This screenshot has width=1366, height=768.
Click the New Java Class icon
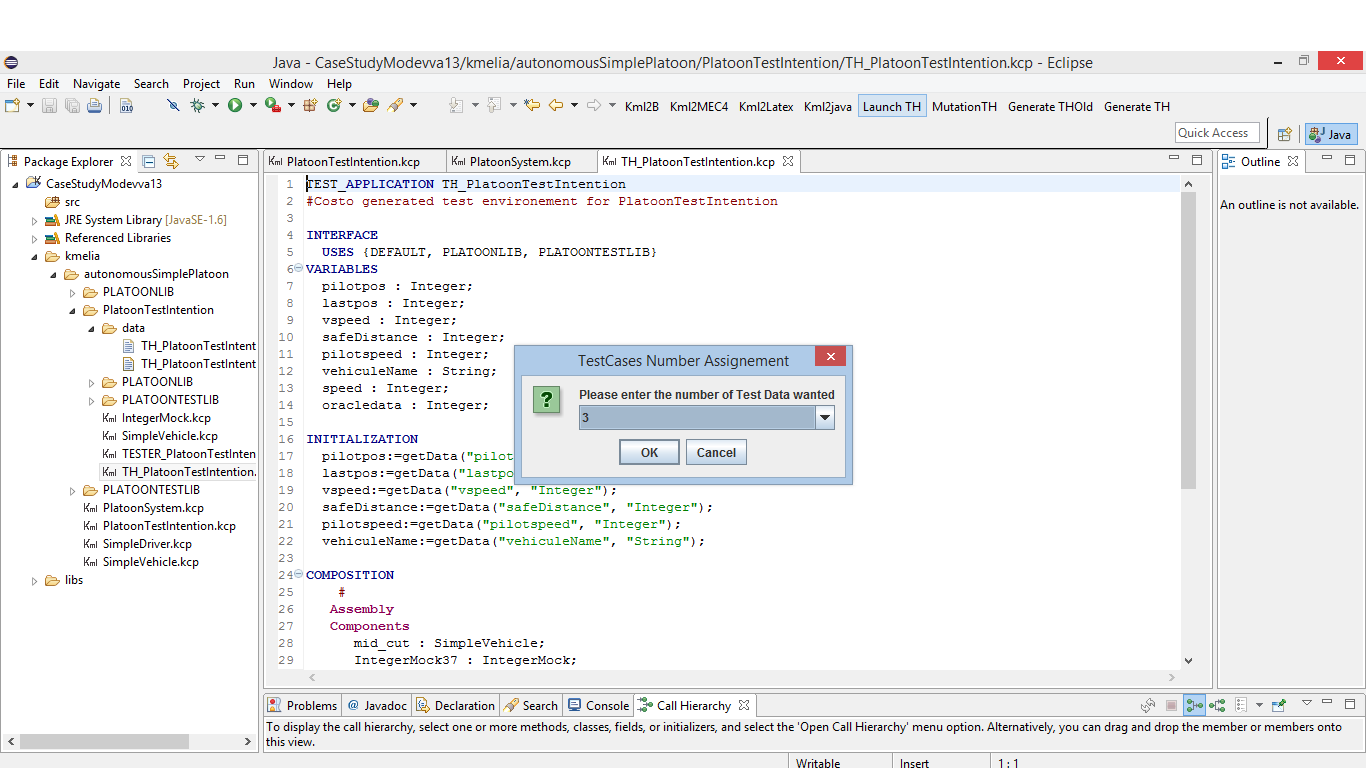point(334,105)
